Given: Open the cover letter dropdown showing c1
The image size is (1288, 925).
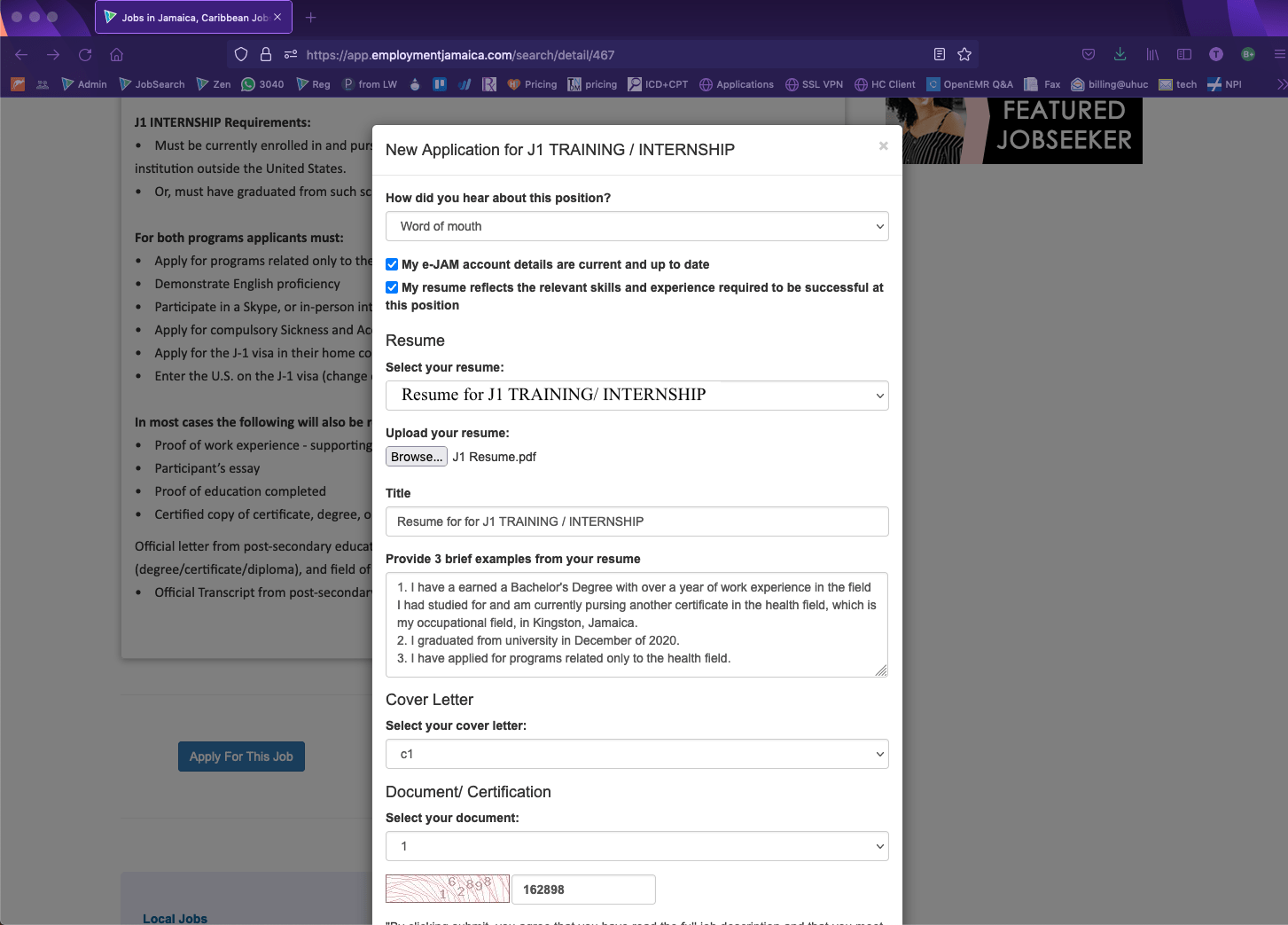Looking at the screenshot, I should tap(636, 754).
